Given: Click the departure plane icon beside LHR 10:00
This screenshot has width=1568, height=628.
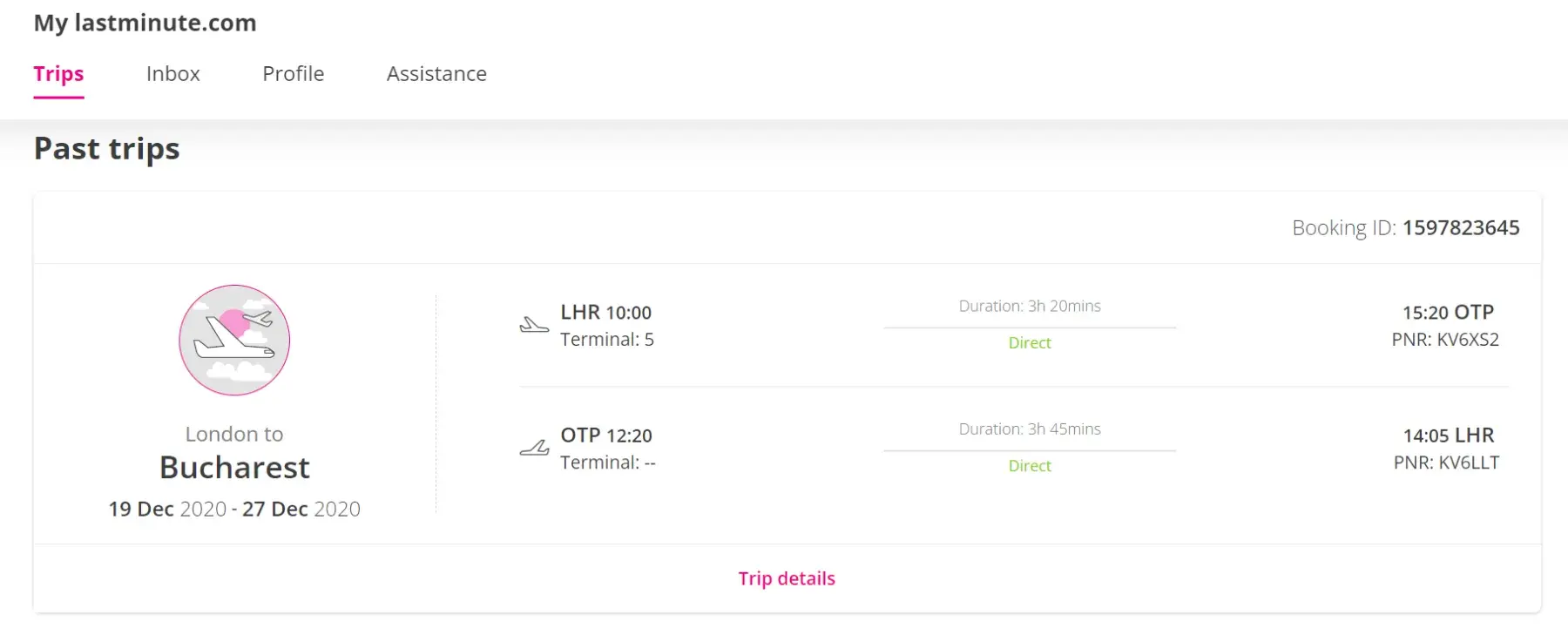Looking at the screenshot, I should (534, 326).
